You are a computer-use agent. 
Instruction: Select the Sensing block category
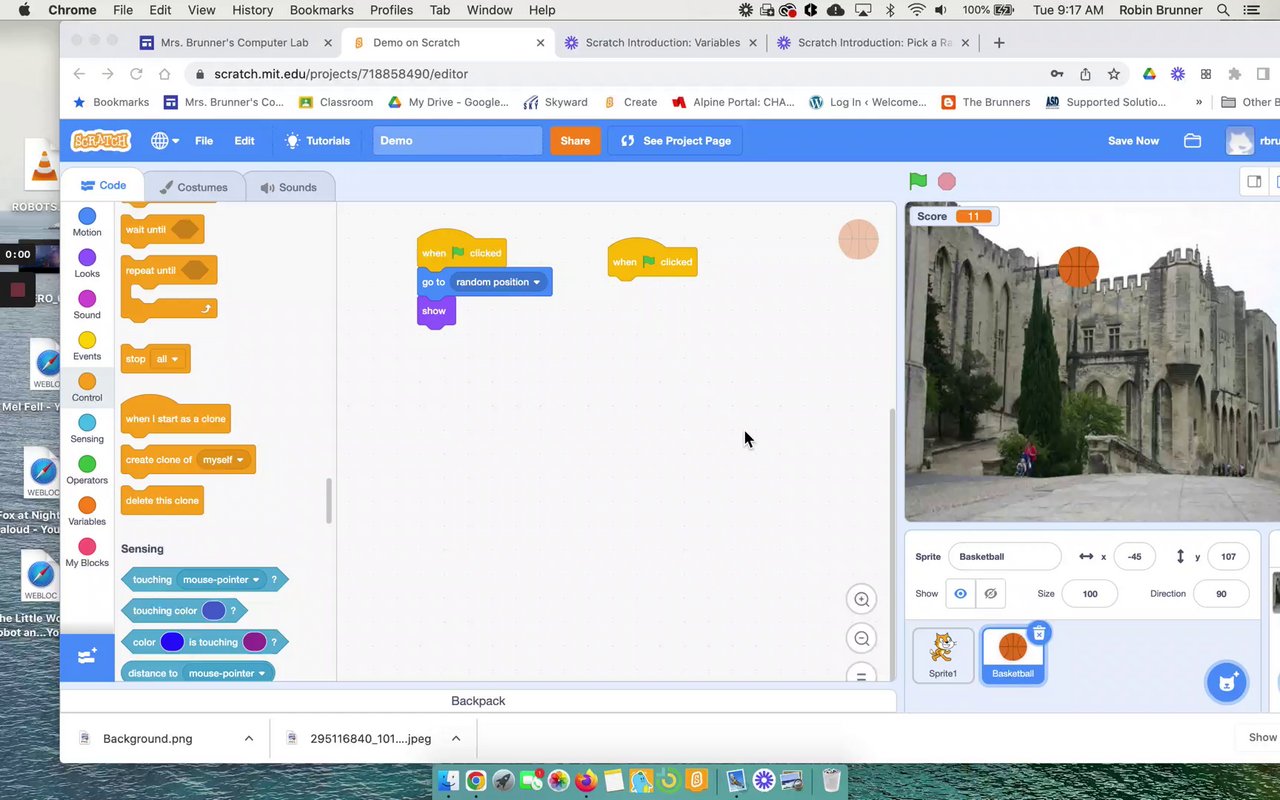87,429
